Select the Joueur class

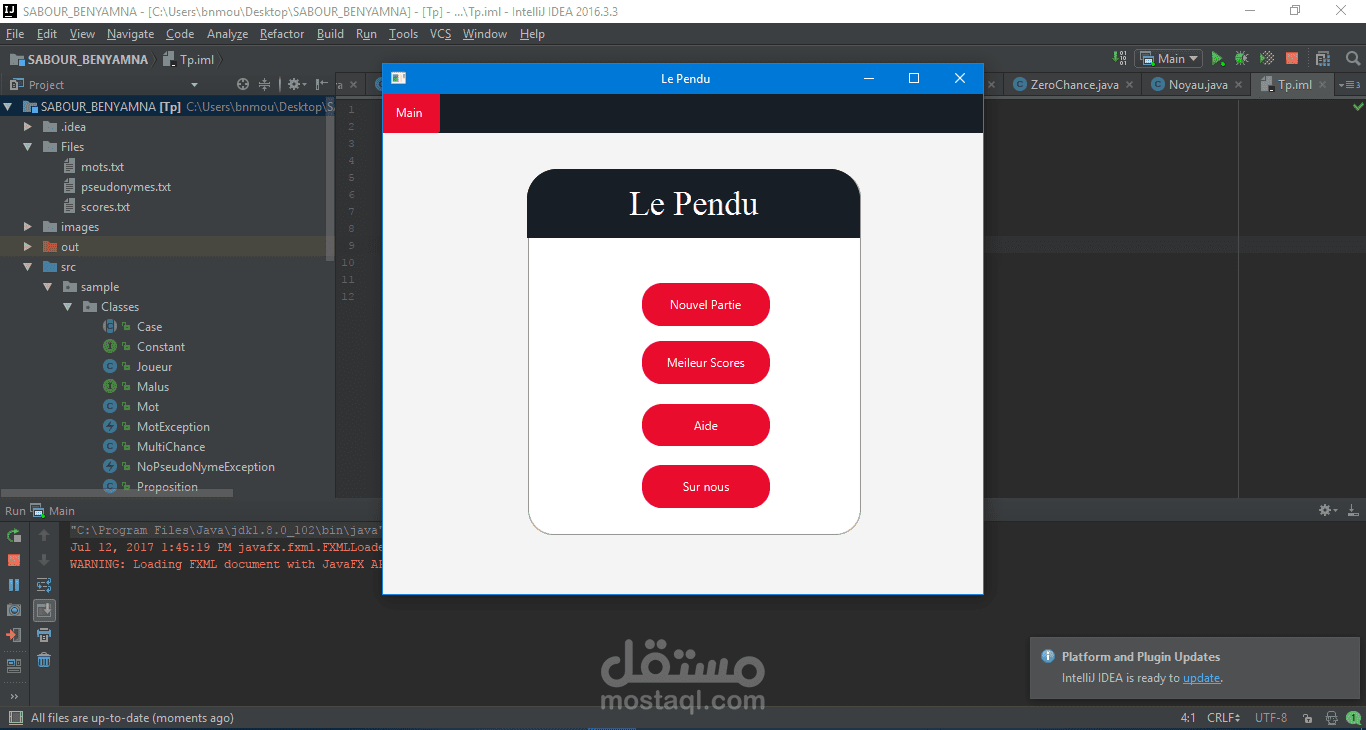point(154,367)
